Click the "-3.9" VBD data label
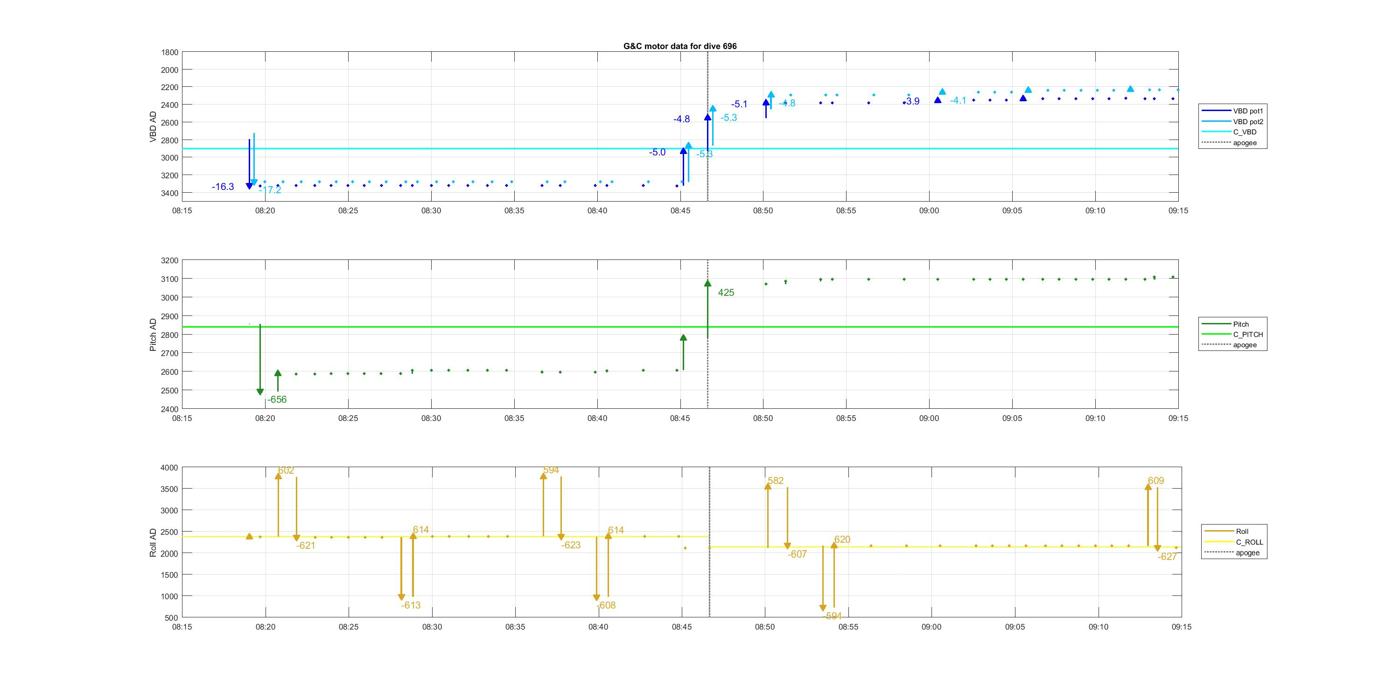Screen dimensions: 1400x693 tap(911, 101)
